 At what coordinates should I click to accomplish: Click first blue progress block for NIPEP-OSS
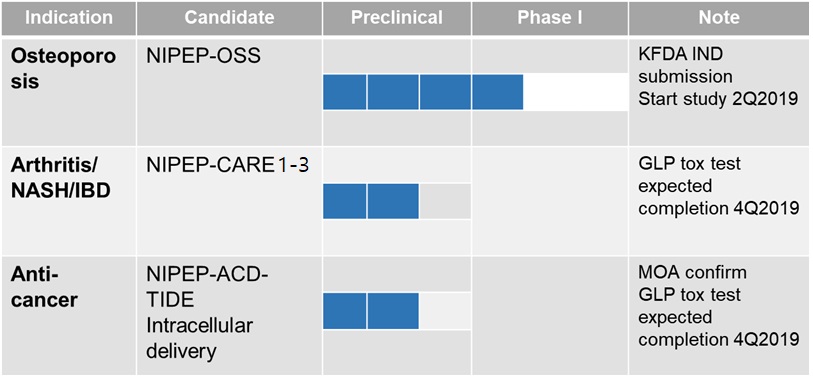click(x=345, y=92)
